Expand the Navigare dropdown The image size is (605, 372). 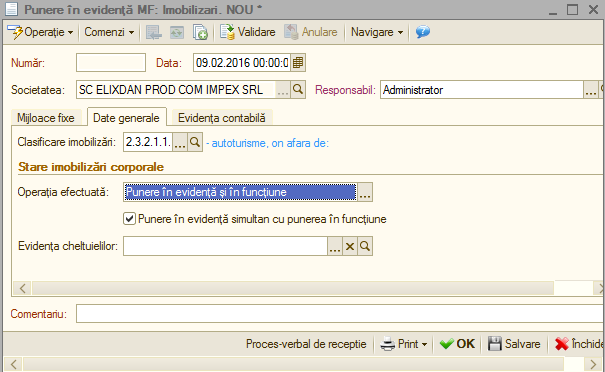coord(377,32)
